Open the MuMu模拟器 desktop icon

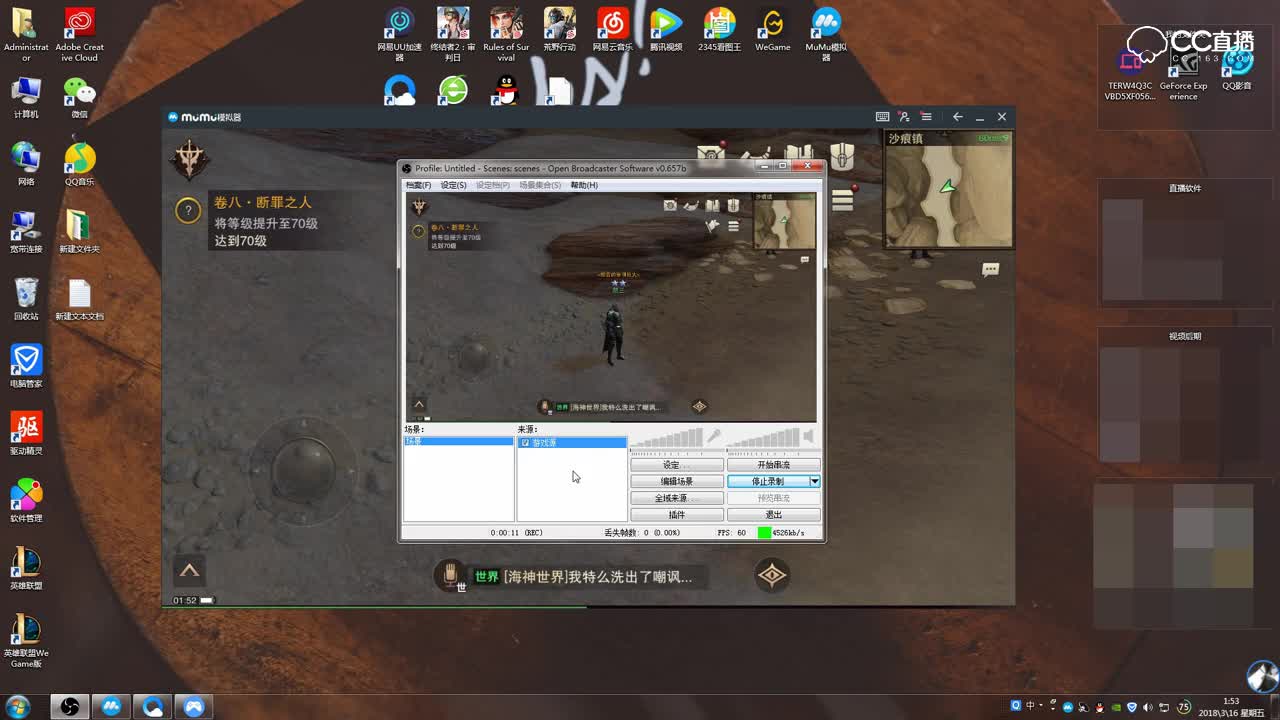click(x=826, y=36)
